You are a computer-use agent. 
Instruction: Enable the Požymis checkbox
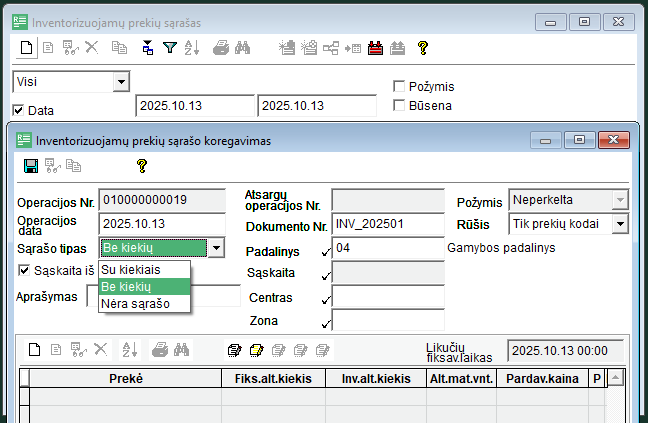(399, 87)
